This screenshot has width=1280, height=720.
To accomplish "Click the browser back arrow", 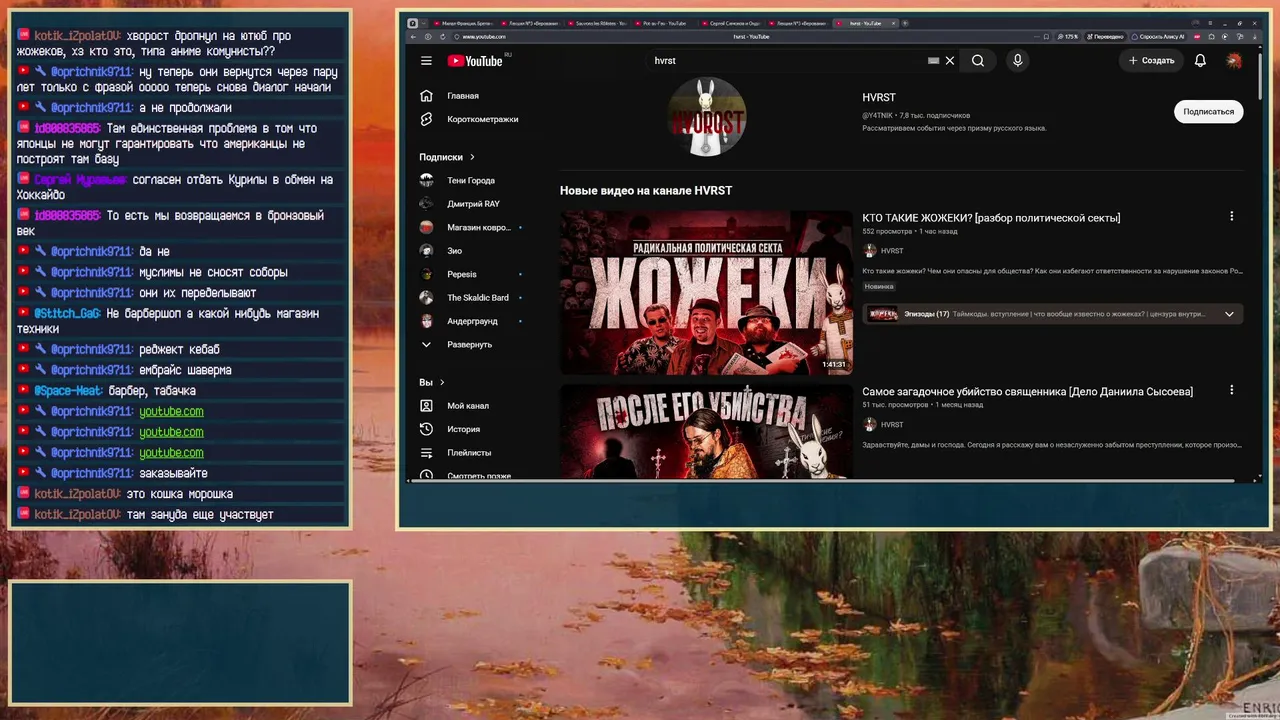I will 414,37.
